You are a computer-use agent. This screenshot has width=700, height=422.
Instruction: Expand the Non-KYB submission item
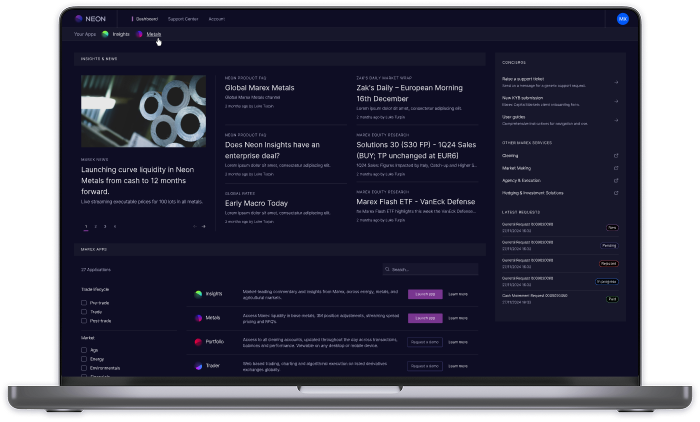pyautogui.click(x=615, y=100)
